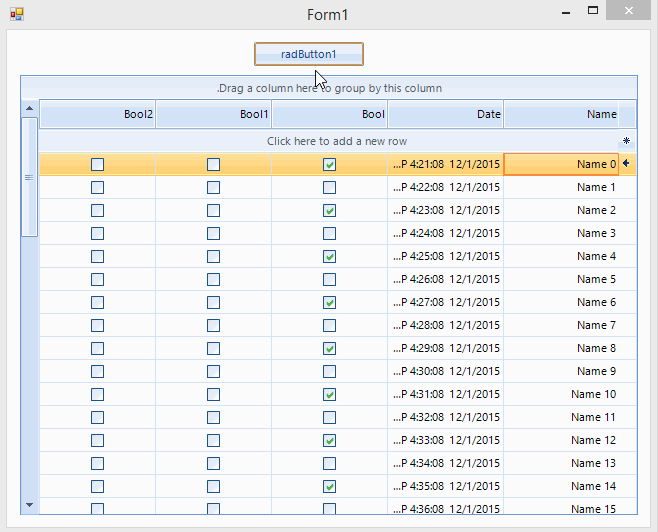This screenshot has width=658, height=532.
Task: Maximize the Form1 window
Action: tap(593, 10)
